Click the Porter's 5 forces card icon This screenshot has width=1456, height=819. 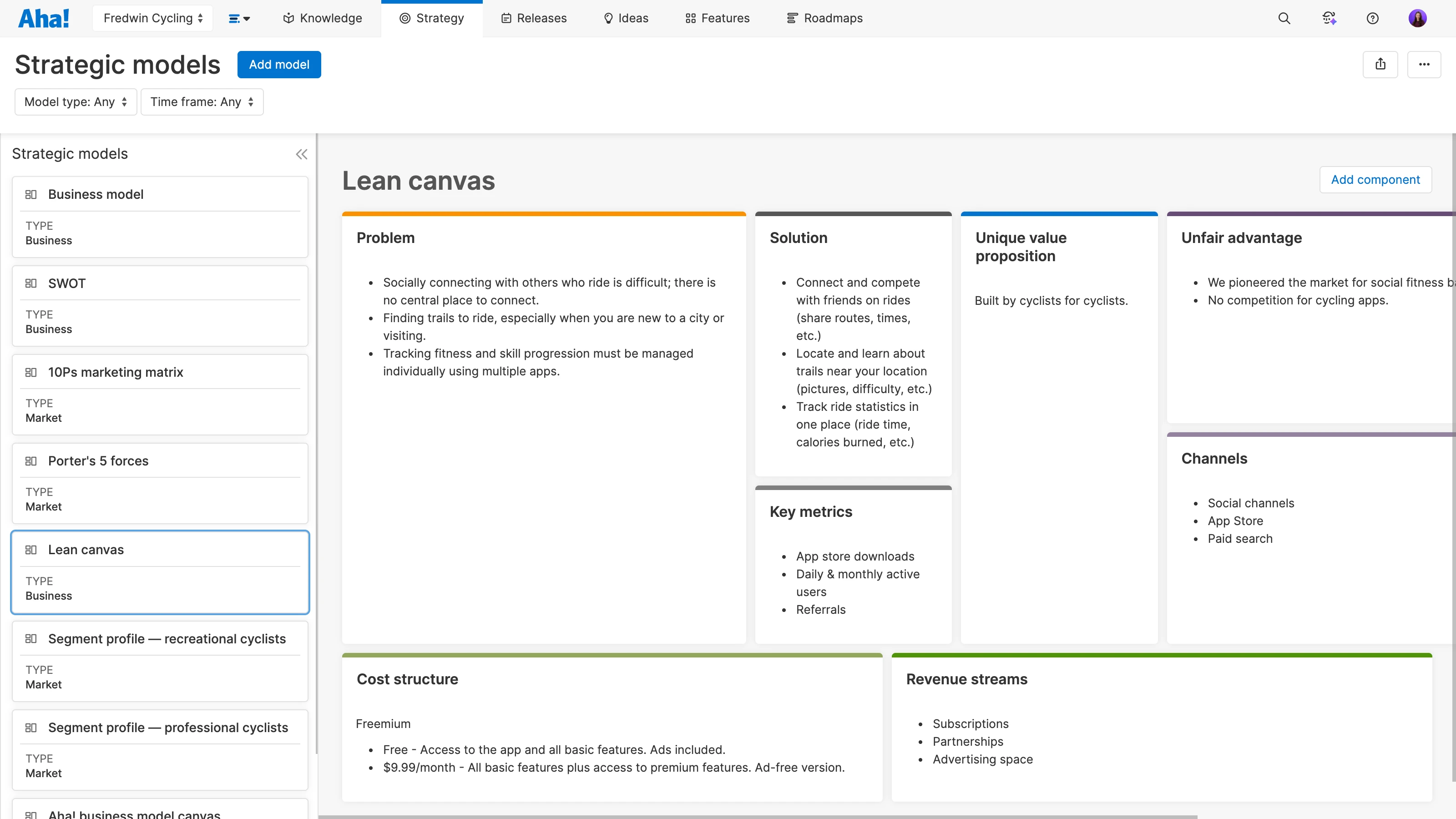pyautogui.click(x=31, y=461)
